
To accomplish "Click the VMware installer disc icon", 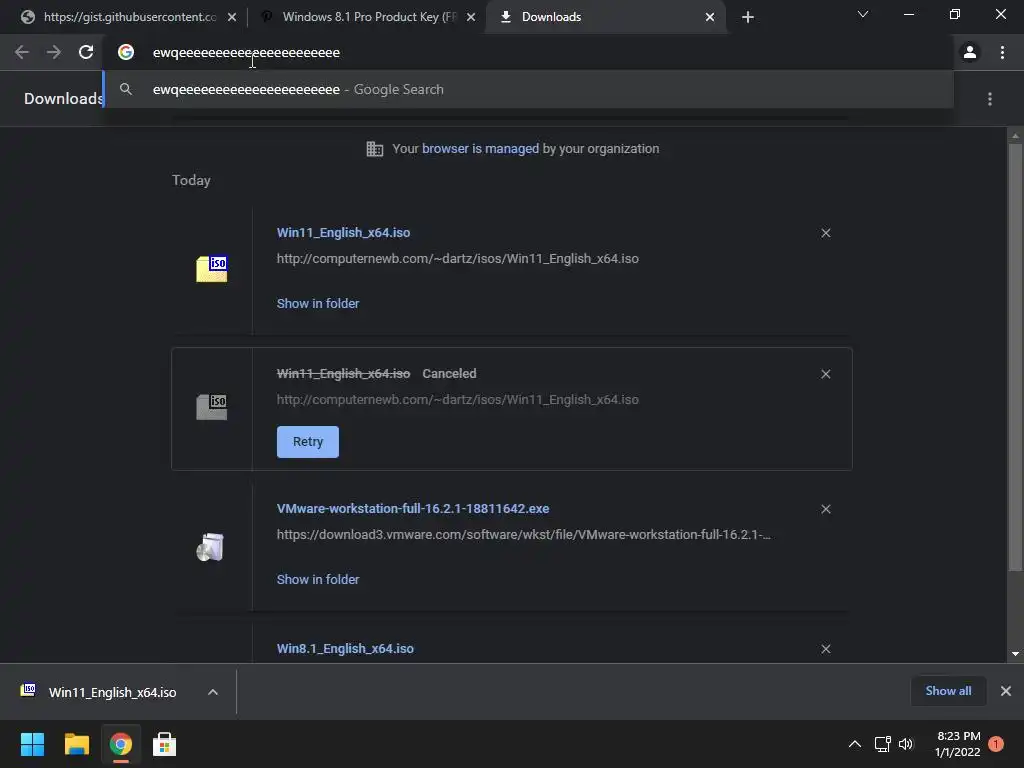I will 210,547.
